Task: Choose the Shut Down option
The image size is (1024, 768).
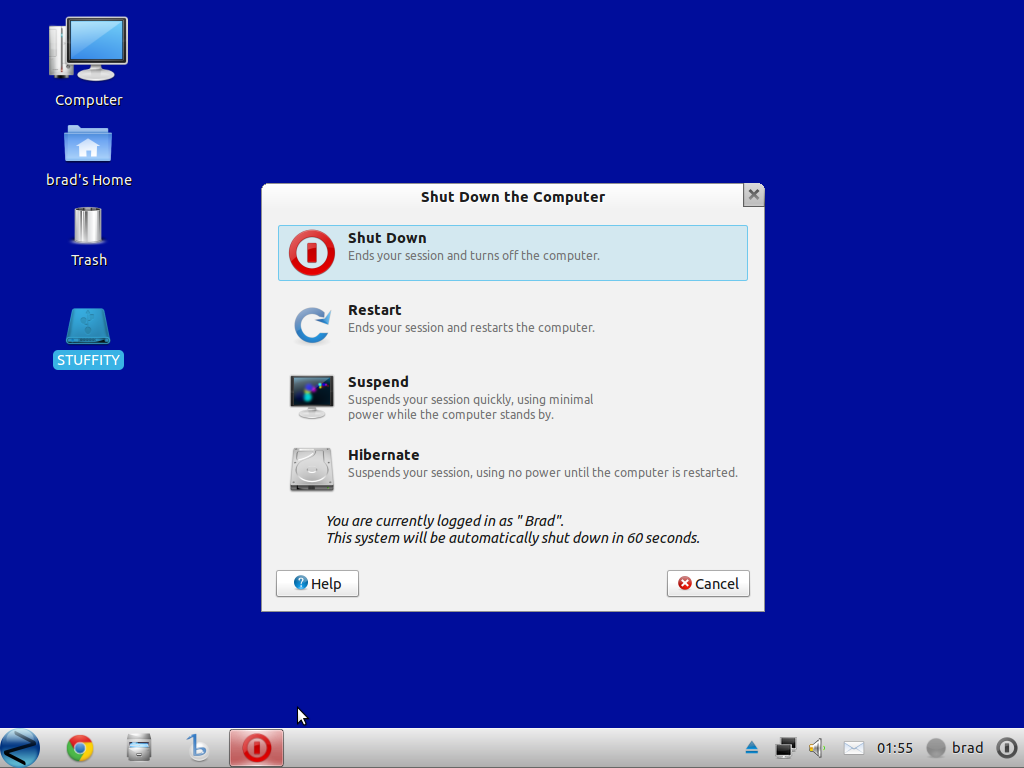Action: point(513,253)
